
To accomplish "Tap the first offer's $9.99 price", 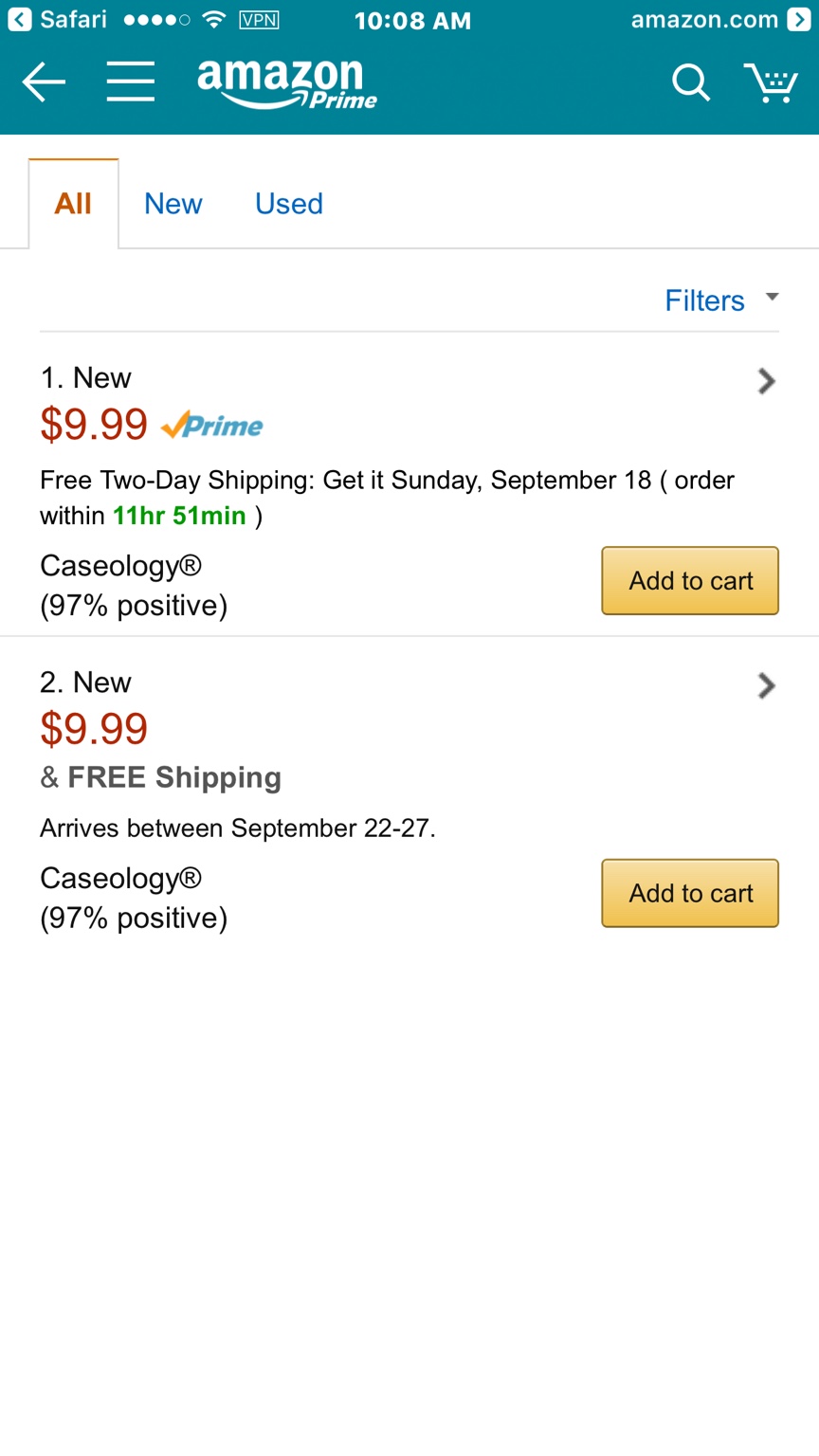I will 94,425.
